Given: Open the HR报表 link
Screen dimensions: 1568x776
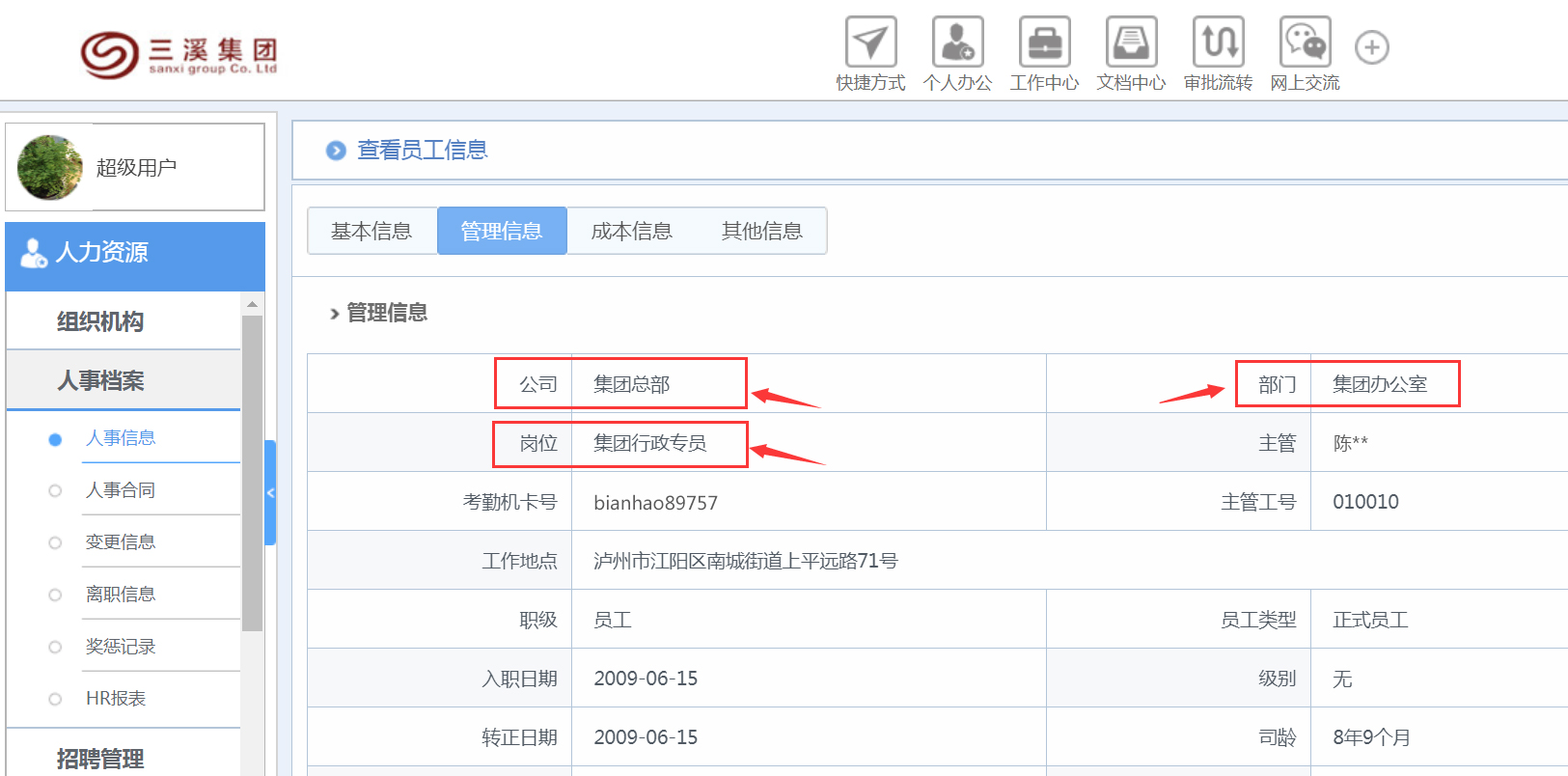Looking at the screenshot, I should pos(116,699).
